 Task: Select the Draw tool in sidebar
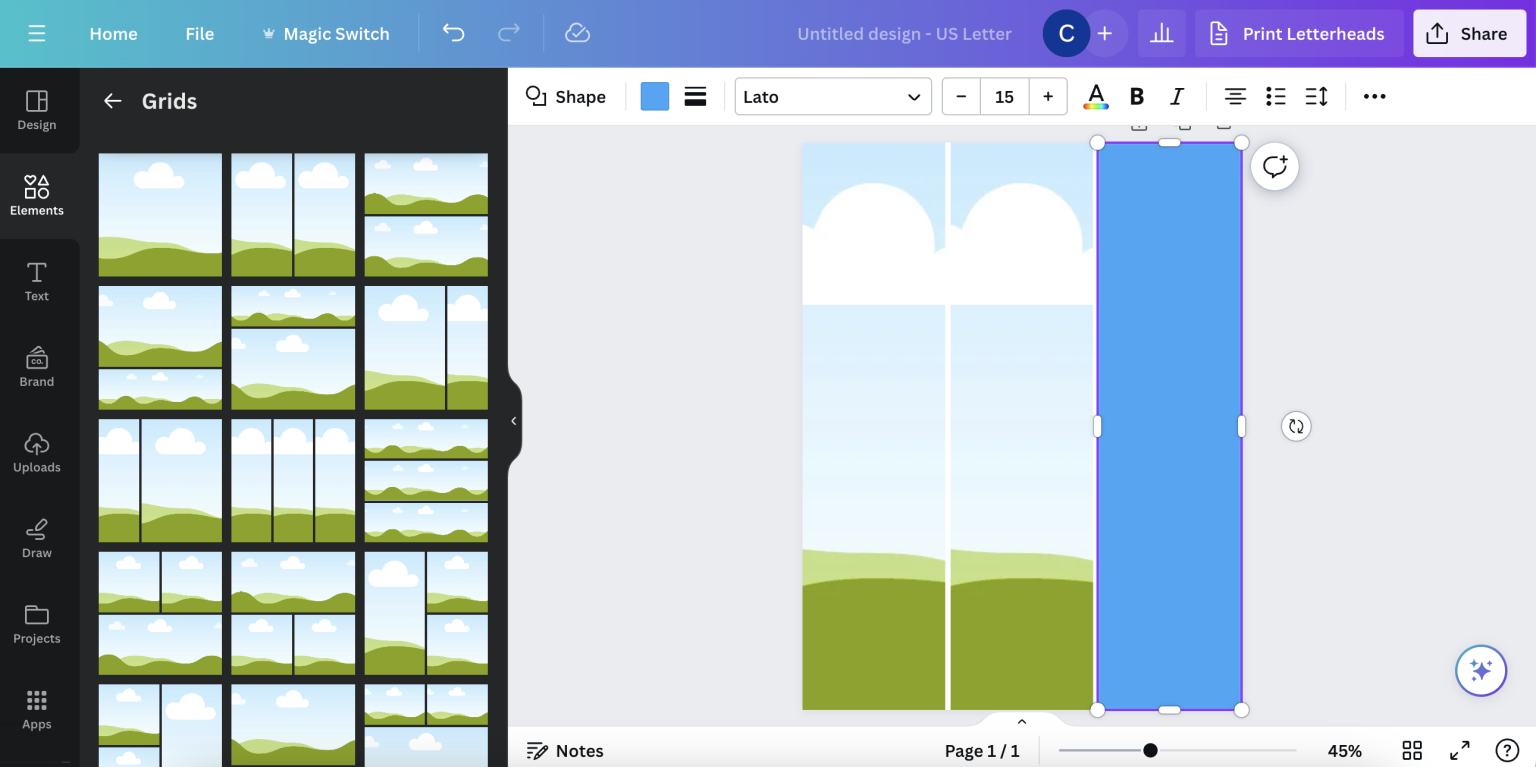pos(37,538)
